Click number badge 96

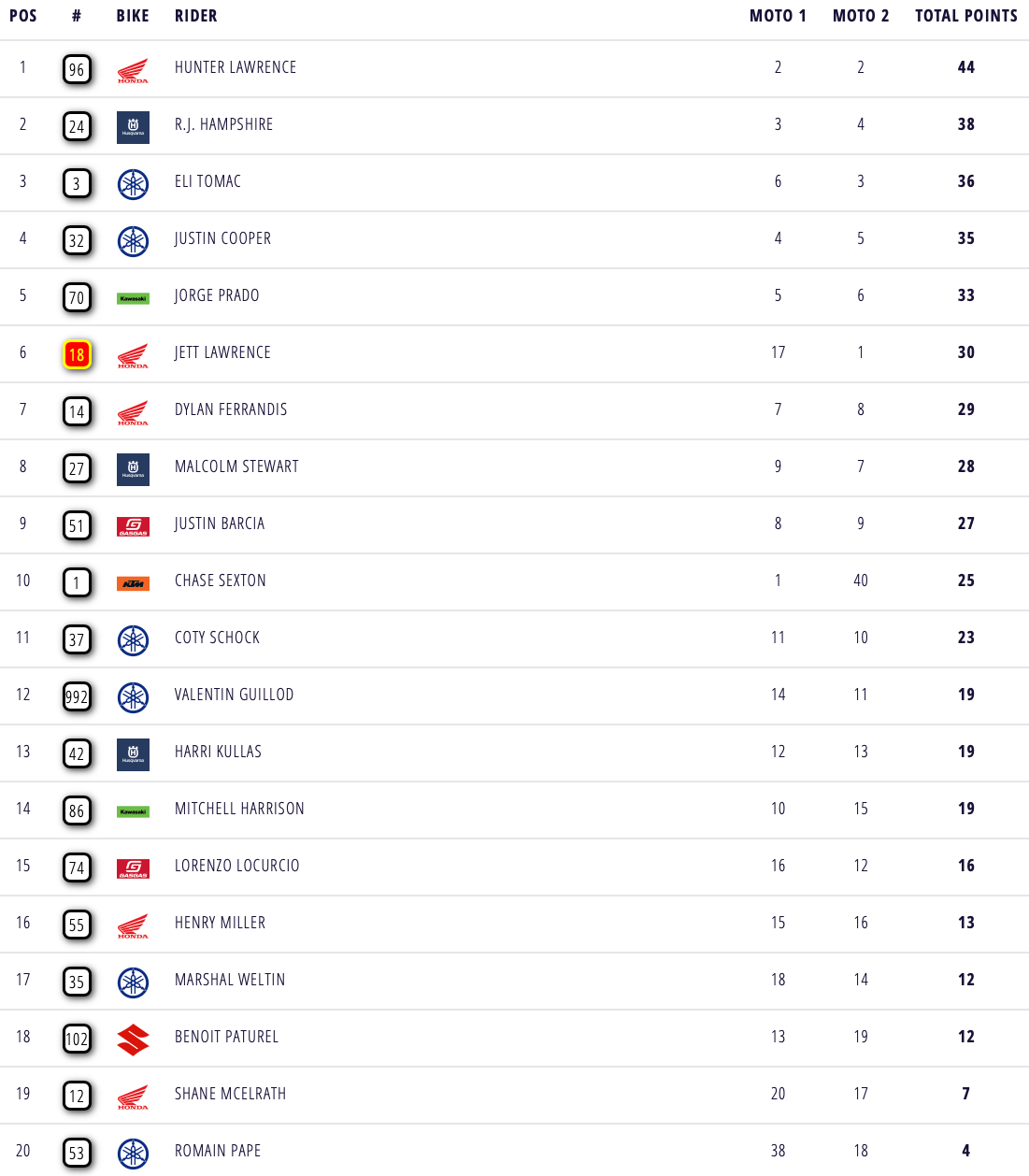[77, 69]
